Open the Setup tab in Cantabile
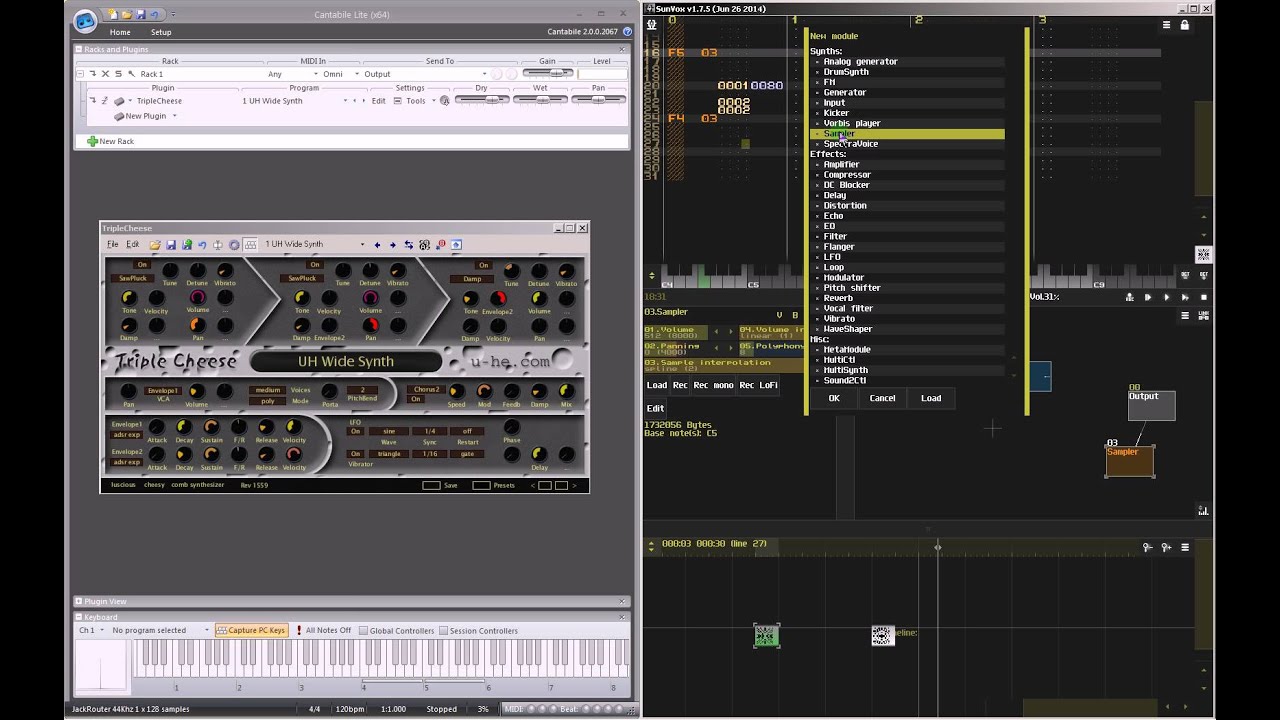The height and width of the screenshot is (720, 1280). (160, 32)
